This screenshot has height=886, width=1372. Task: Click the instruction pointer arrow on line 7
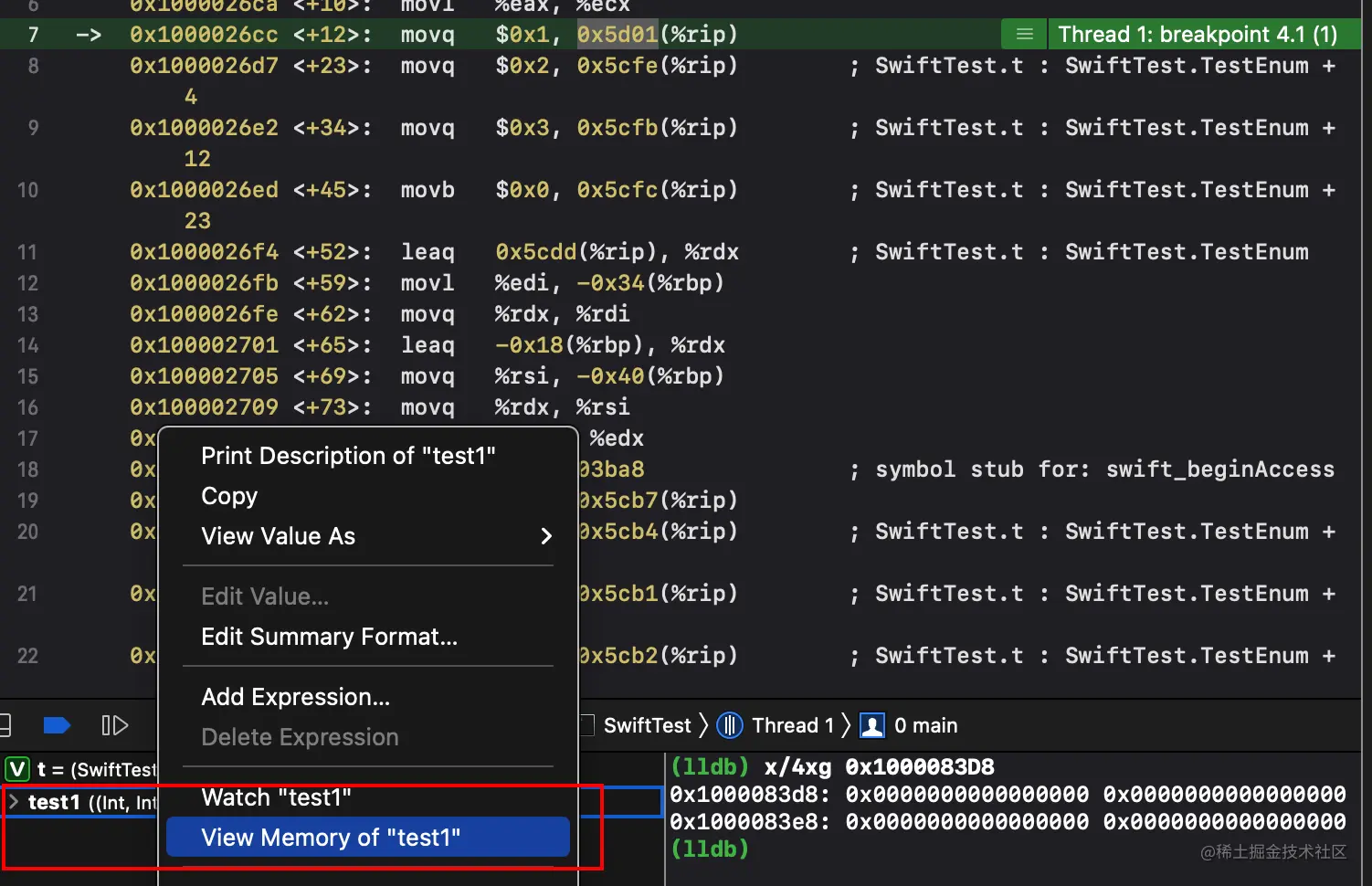89,35
